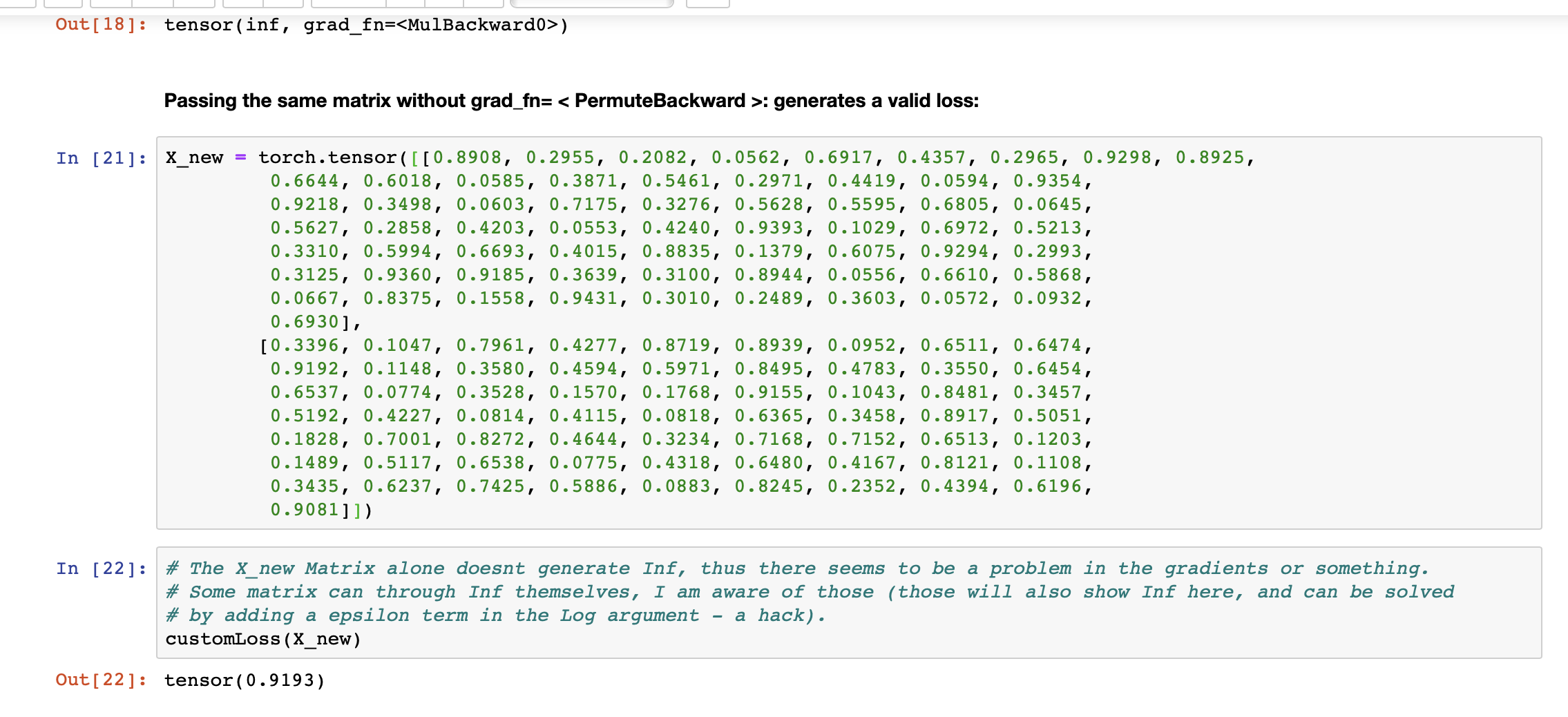Click the insert cell below toolbar button
1568x717 pixels.
[63, 3]
